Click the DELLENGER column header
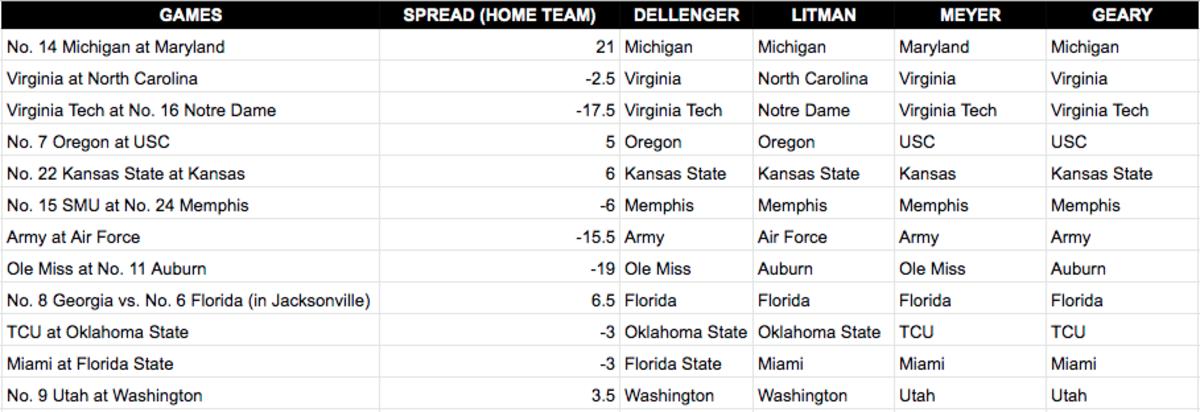The image size is (1200, 412). point(686,15)
